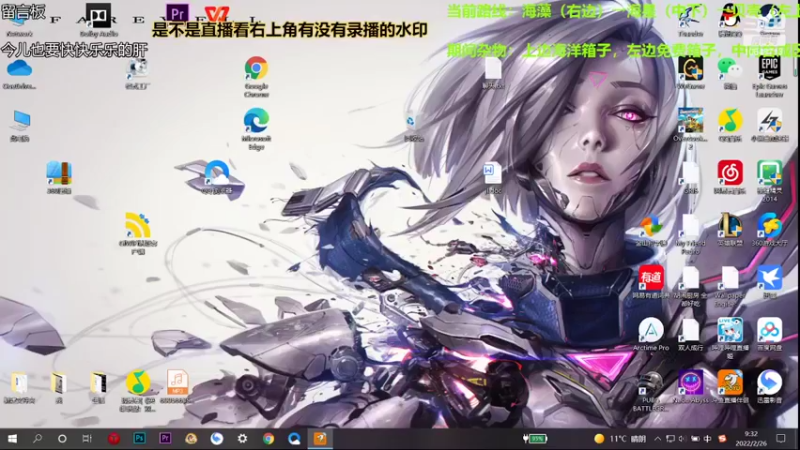800x450 pixels.
Task: Click the green battery 95% indicator
Action: (x=535, y=439)
